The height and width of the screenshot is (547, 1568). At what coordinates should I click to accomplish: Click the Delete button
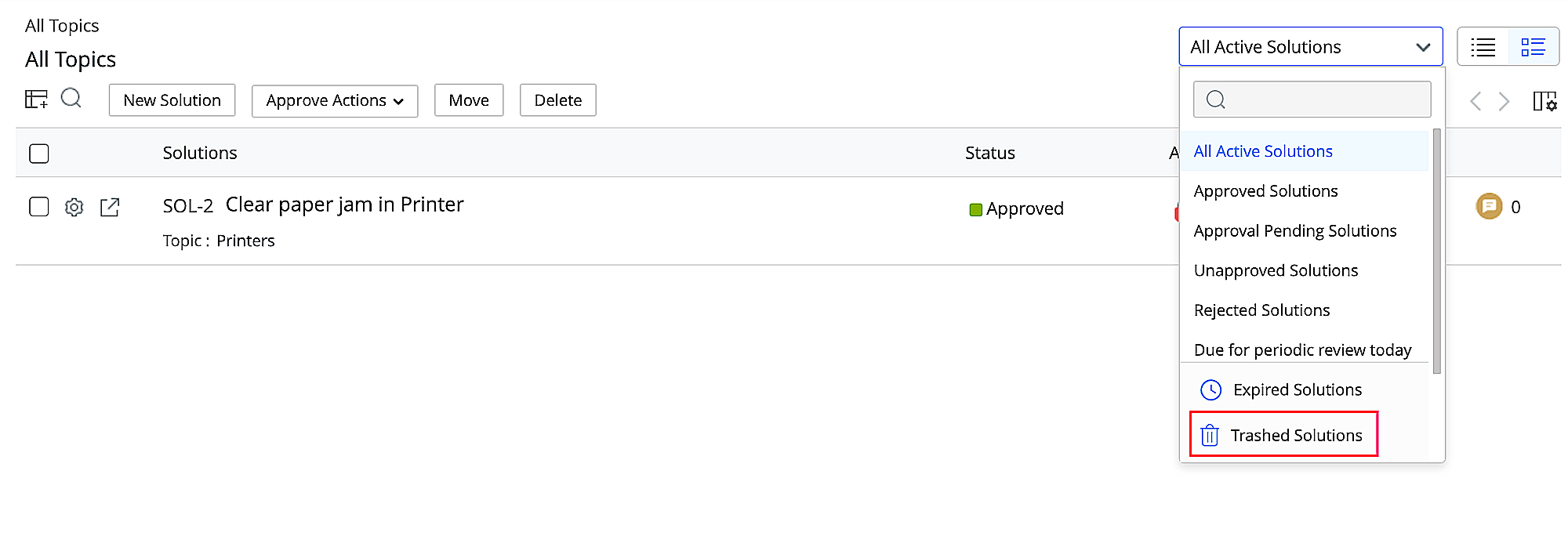click(x=557, y=100)
